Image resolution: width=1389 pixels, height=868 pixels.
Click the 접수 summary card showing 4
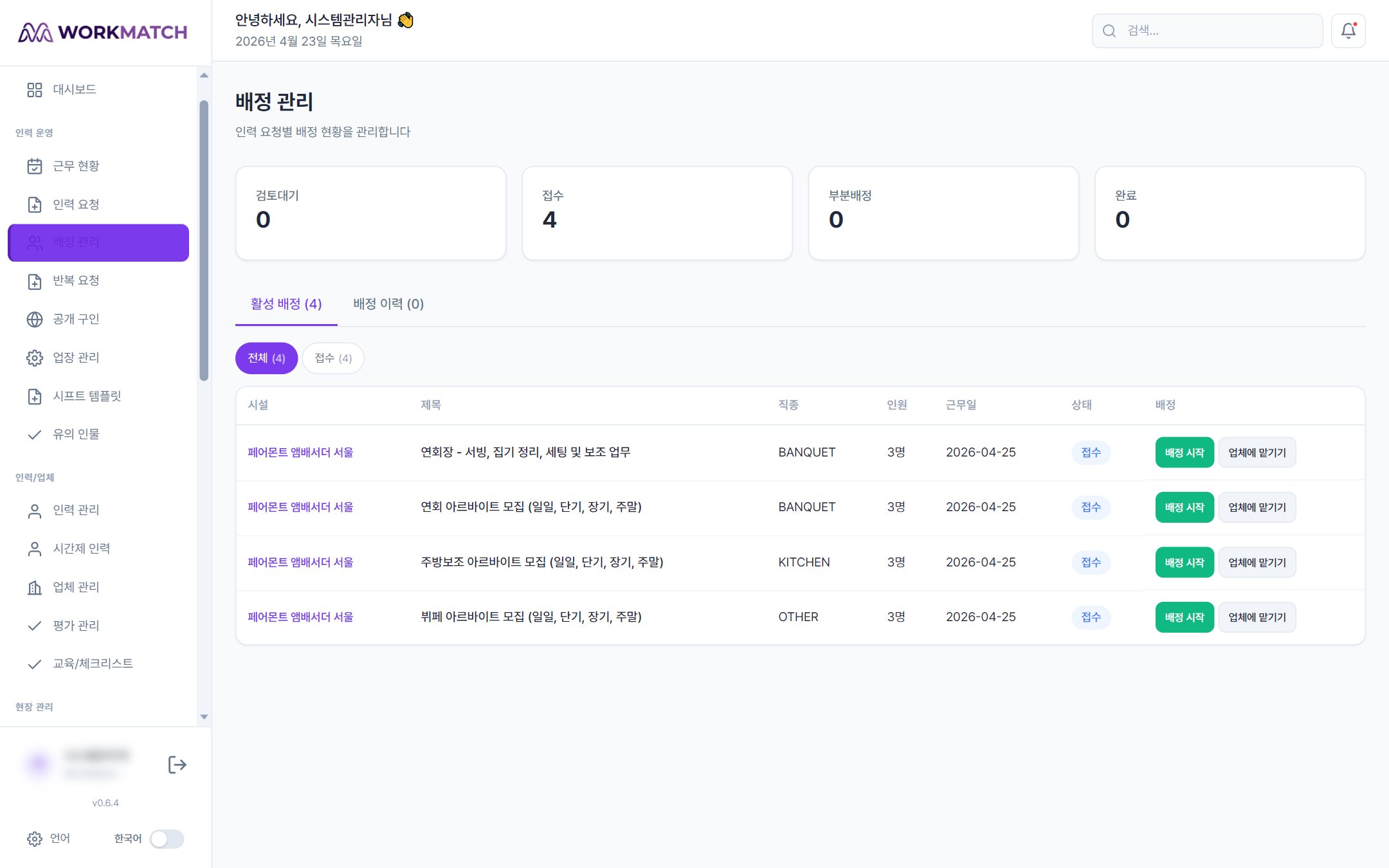pyautogui.click(x=657, y=213)
